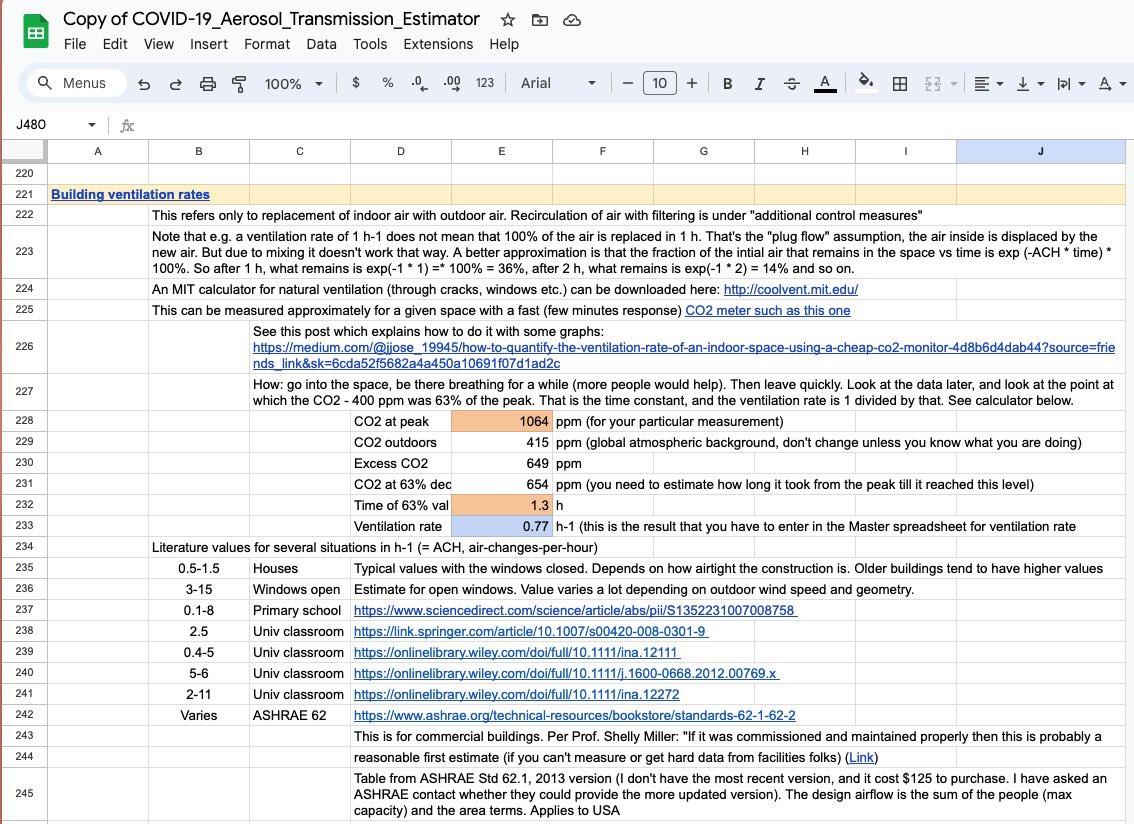Open the 'CO2 meter such as this one' link
1134x824 pixels.
[767, 310]
